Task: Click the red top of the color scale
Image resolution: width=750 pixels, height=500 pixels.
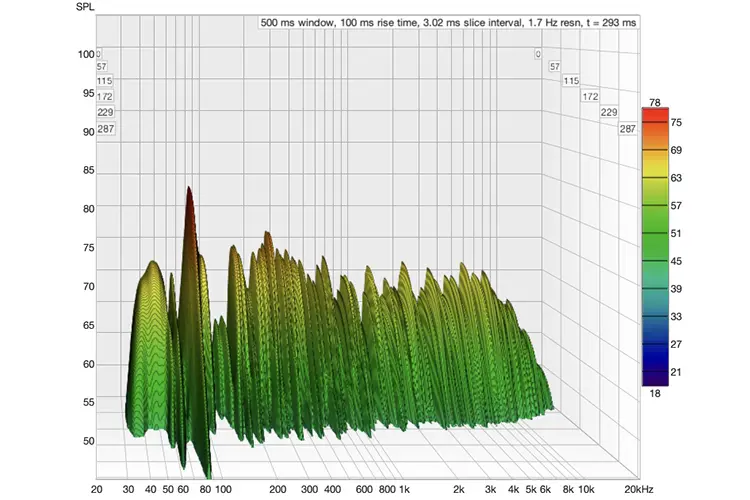Action: 655,115
